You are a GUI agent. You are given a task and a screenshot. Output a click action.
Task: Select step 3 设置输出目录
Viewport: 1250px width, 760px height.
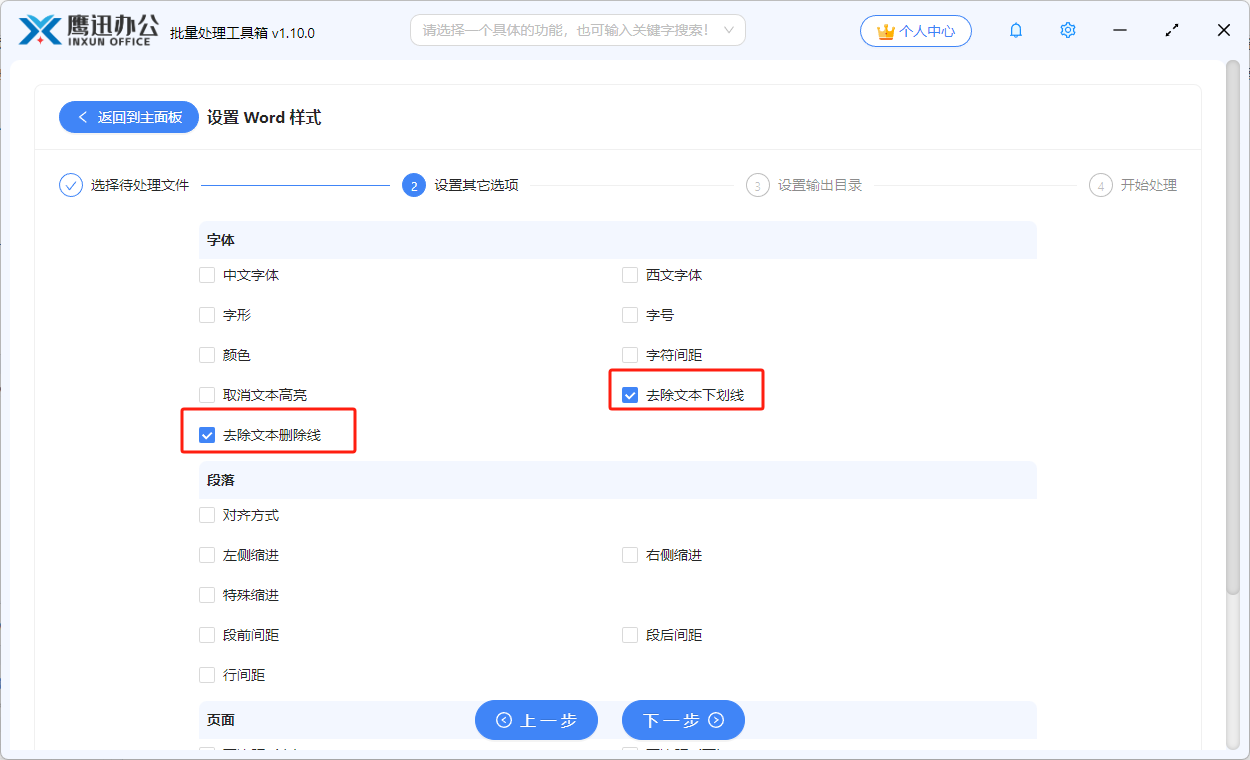(805, 185)
